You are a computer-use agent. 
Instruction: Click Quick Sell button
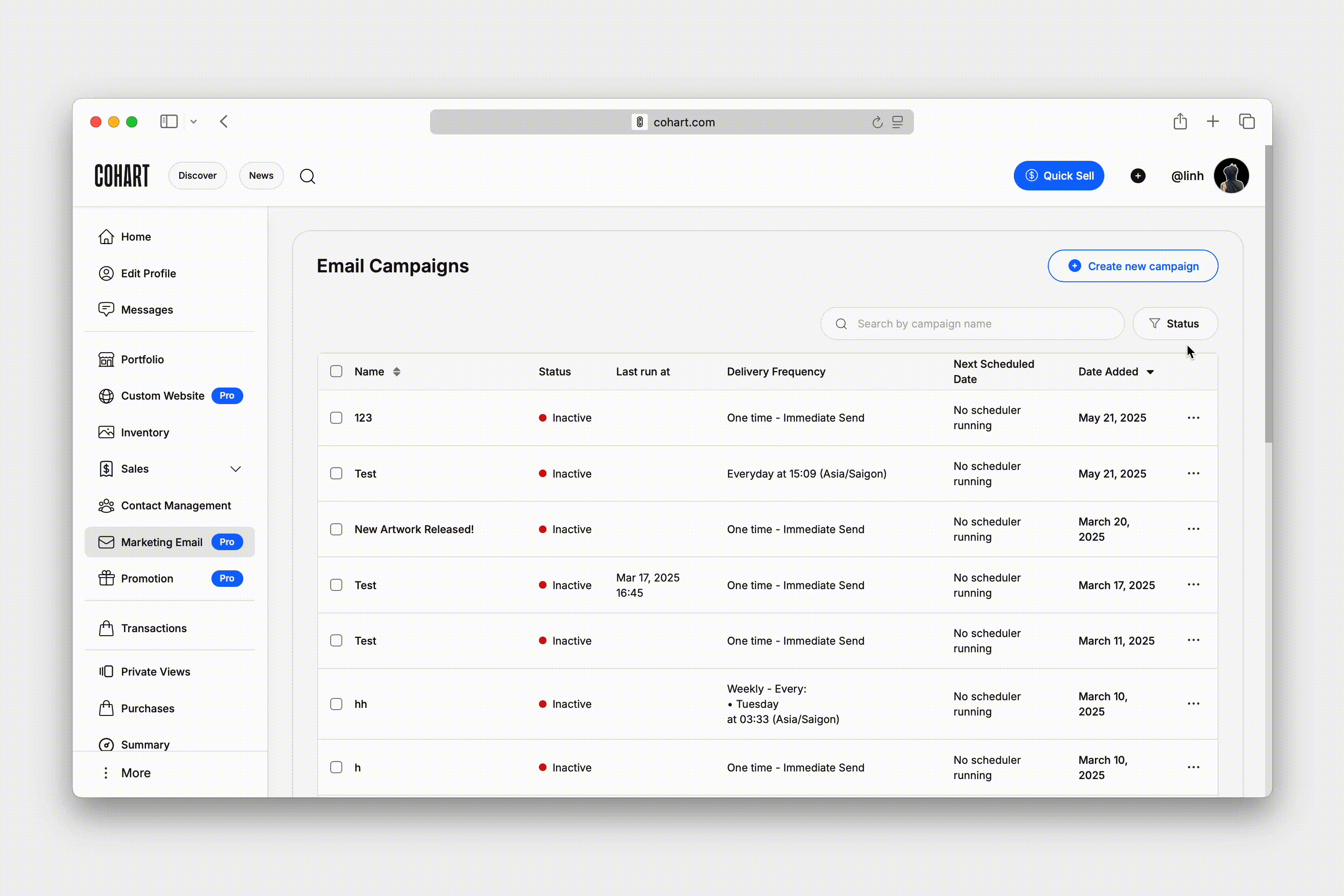click(x=1059, y=176)
